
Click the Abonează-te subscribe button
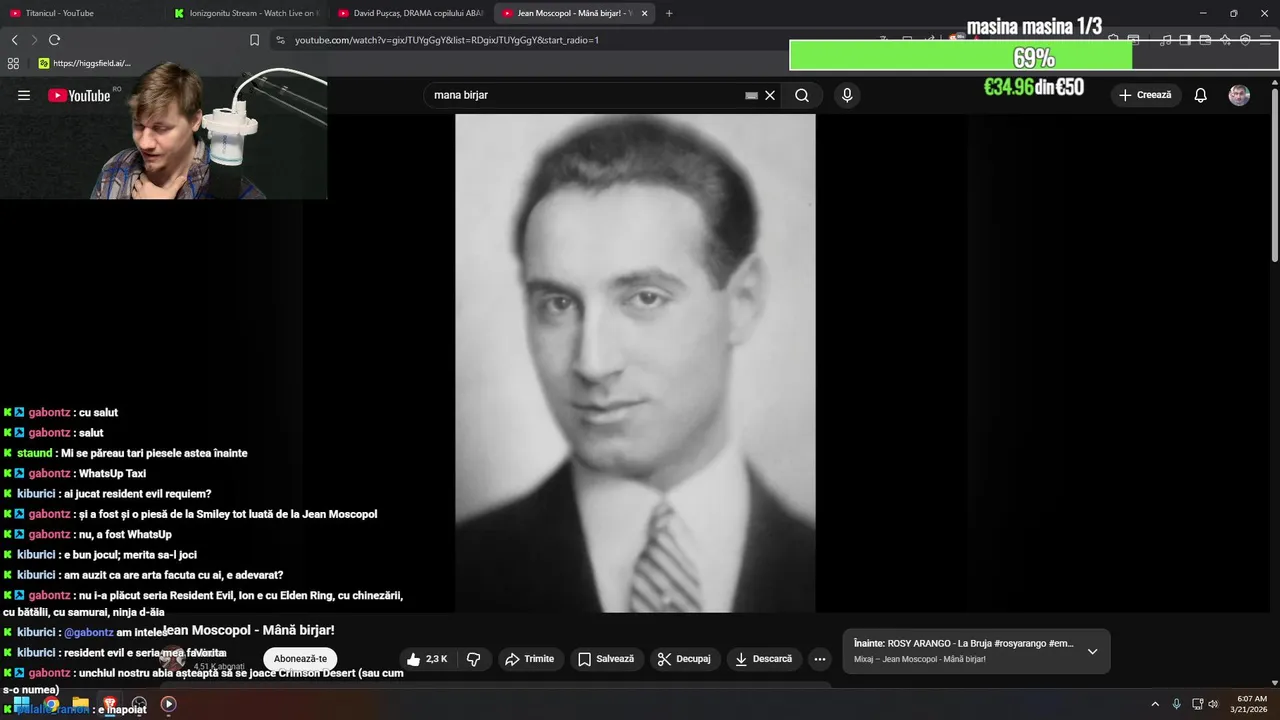click(x=301, y=659)
